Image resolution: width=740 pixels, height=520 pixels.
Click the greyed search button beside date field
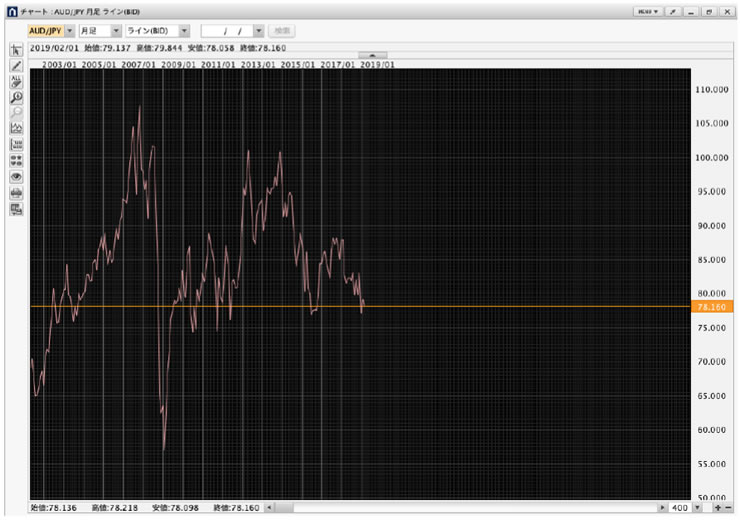(282, 31)
